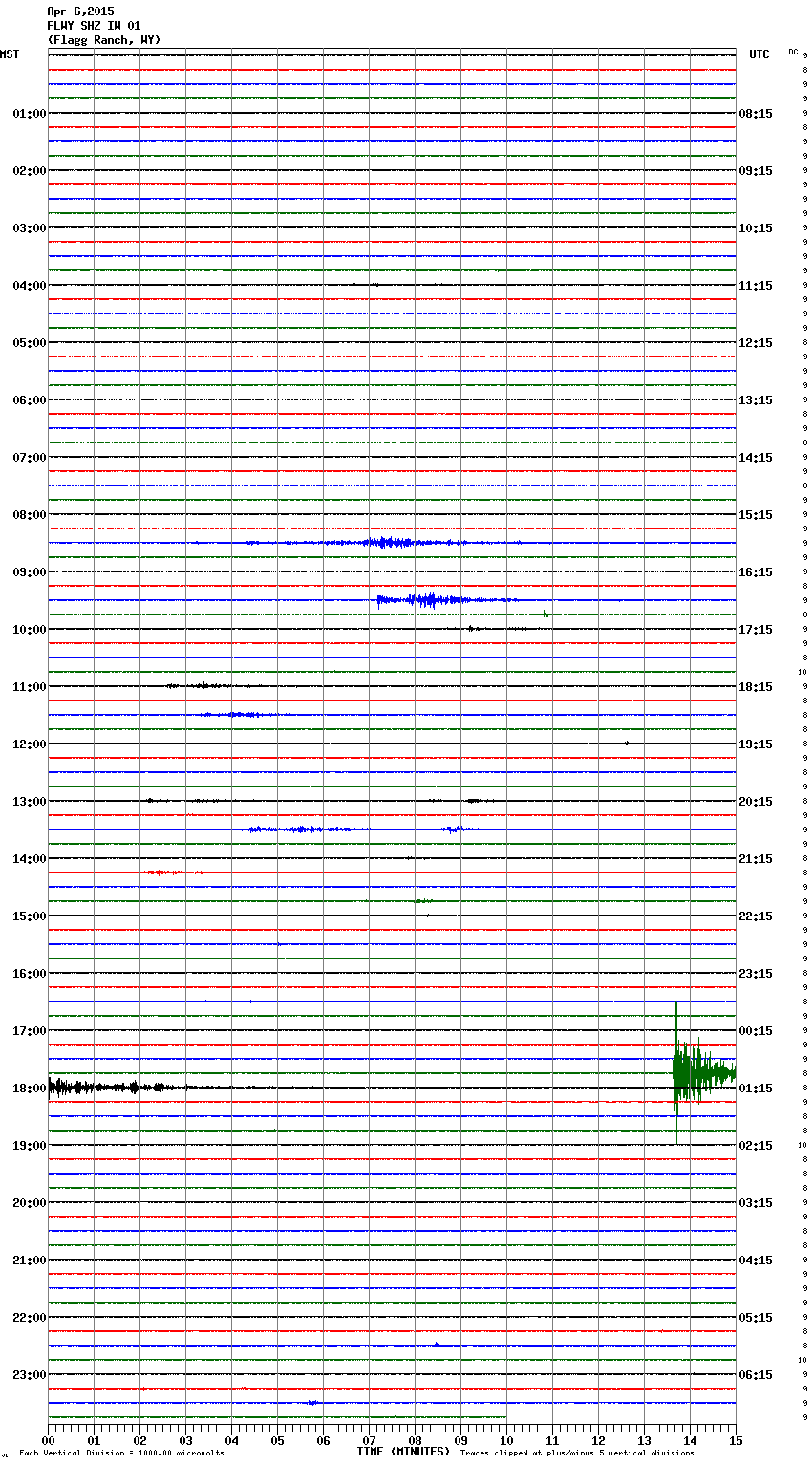Image resolution: width=812 pixels, height=1466 pixels.
Task: Select the 05:00 MST row label
Action: point(30,343)
